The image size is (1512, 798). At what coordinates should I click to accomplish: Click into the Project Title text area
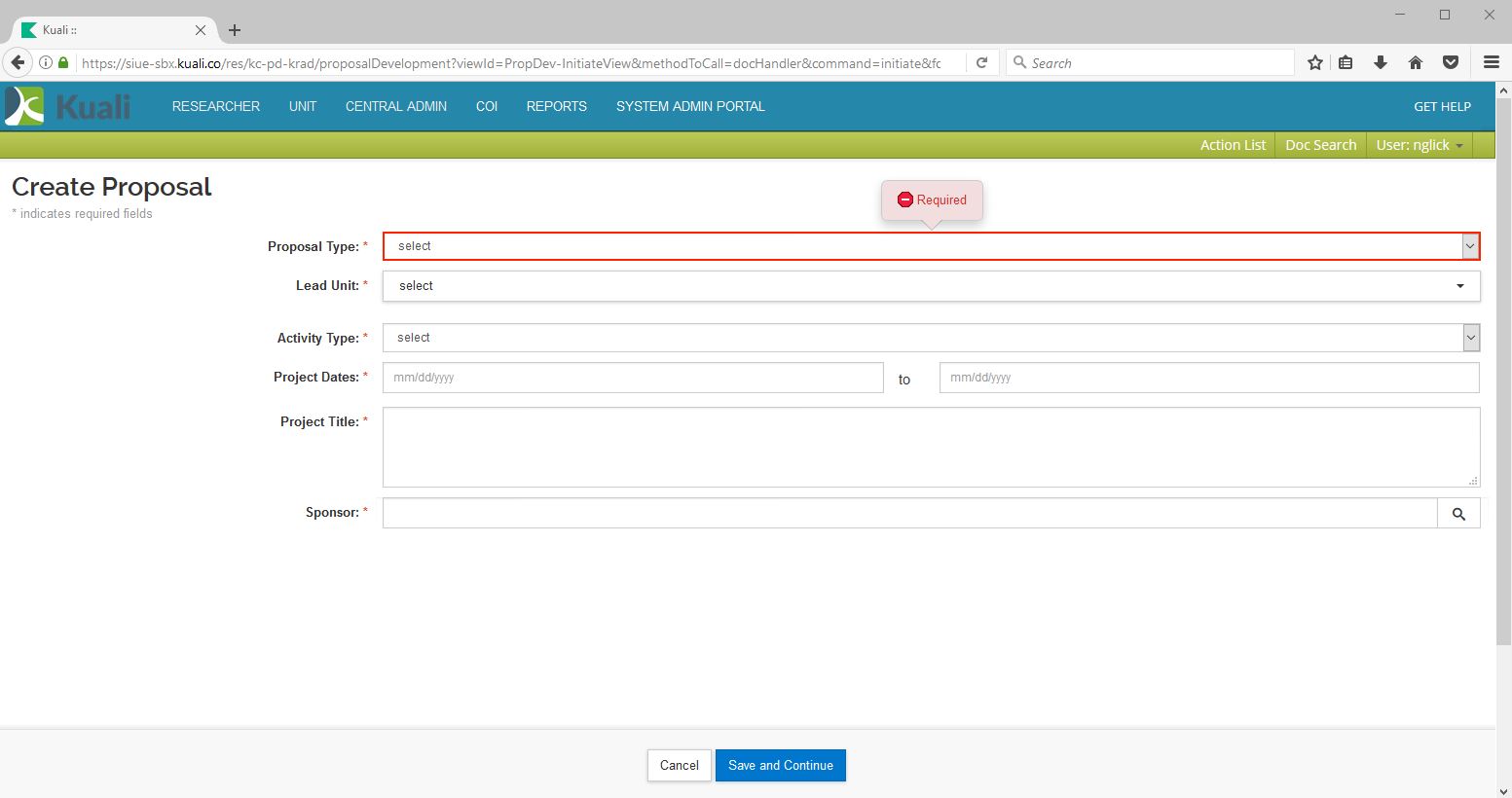click(931, 447)
